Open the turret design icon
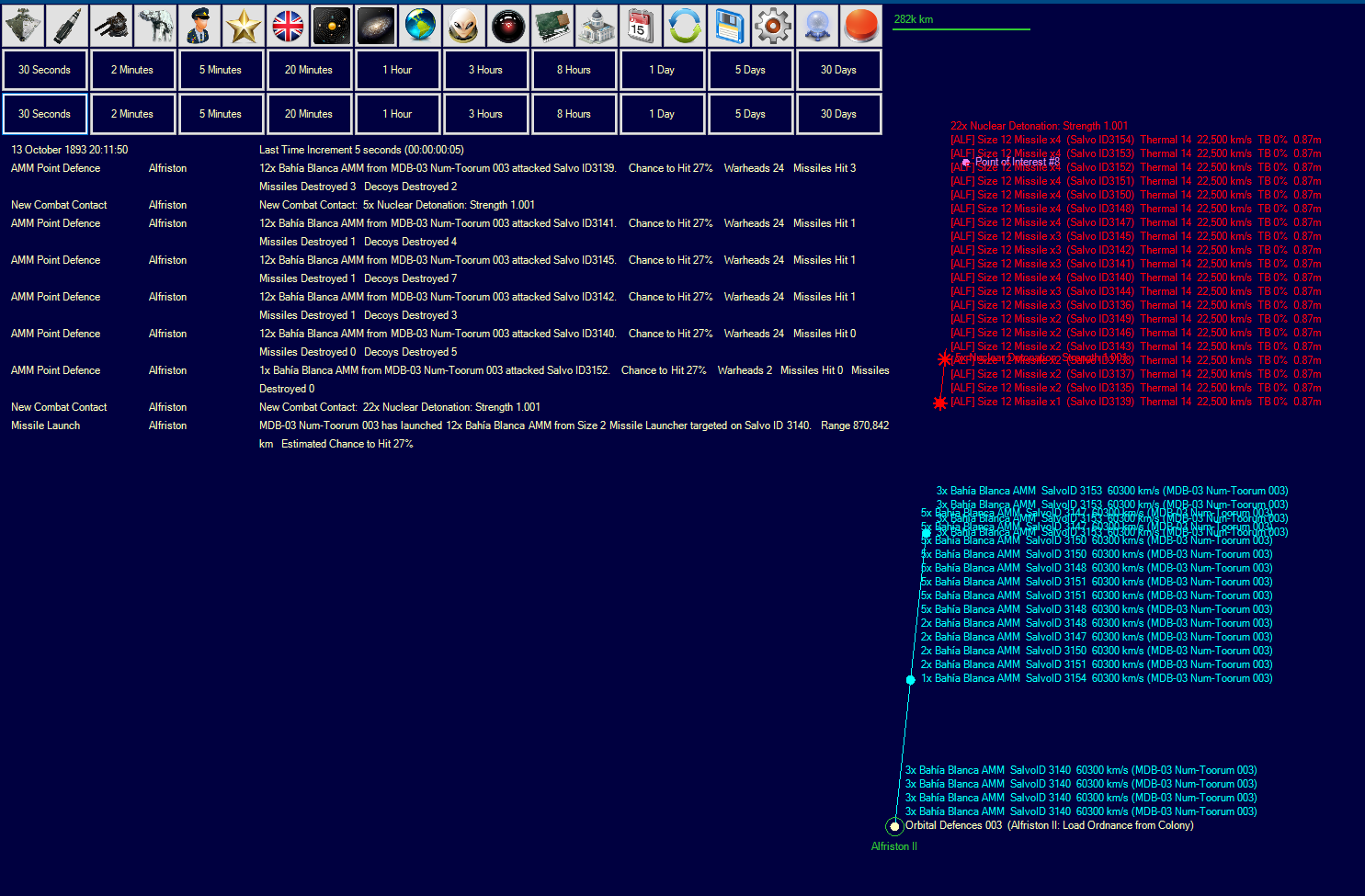1365x896 pixels. click(x=111, y=26)
